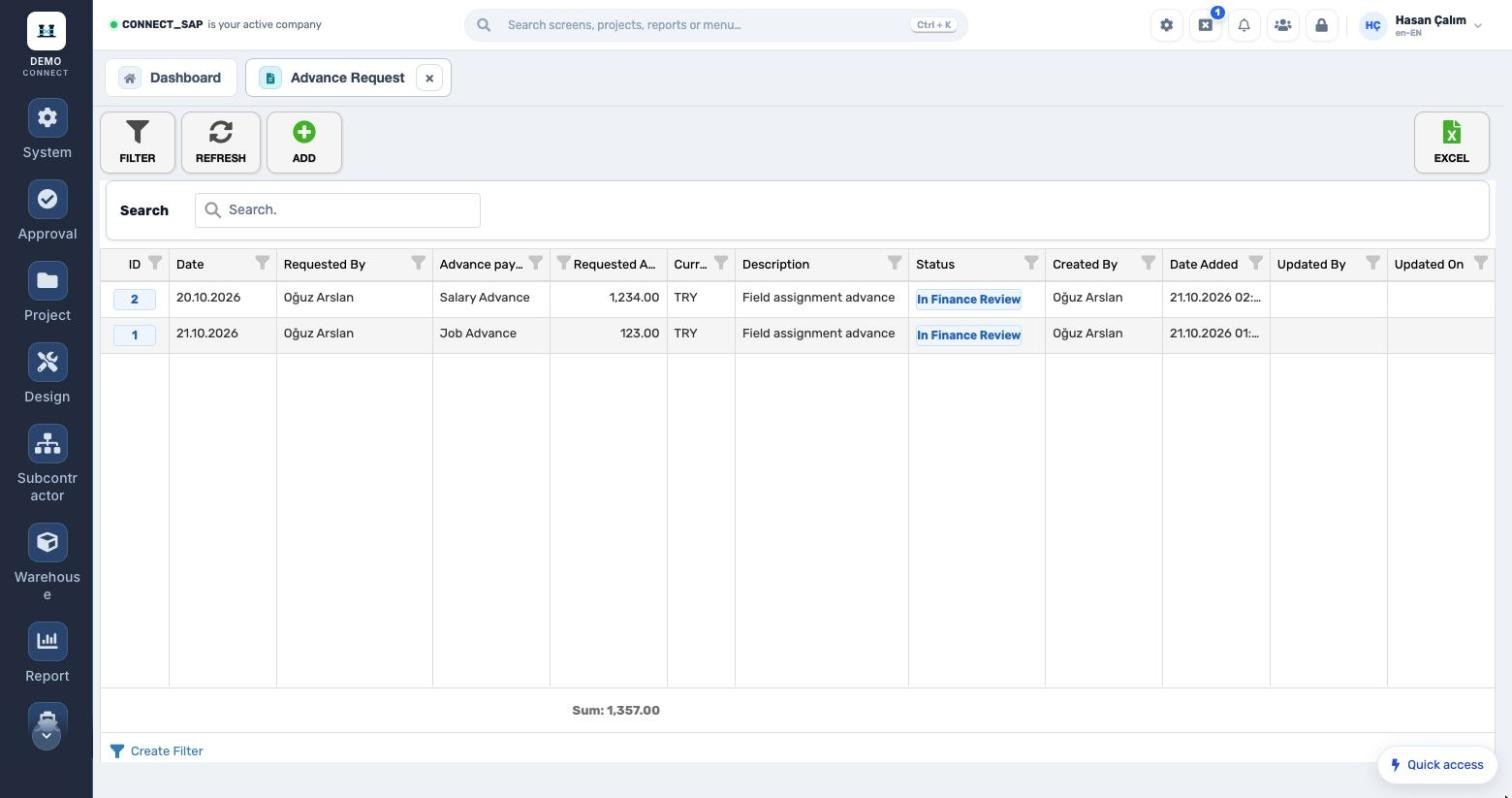Click the table Search input field
The height and width of the screenshot is (798, 1512).
[x=338, y=210]
